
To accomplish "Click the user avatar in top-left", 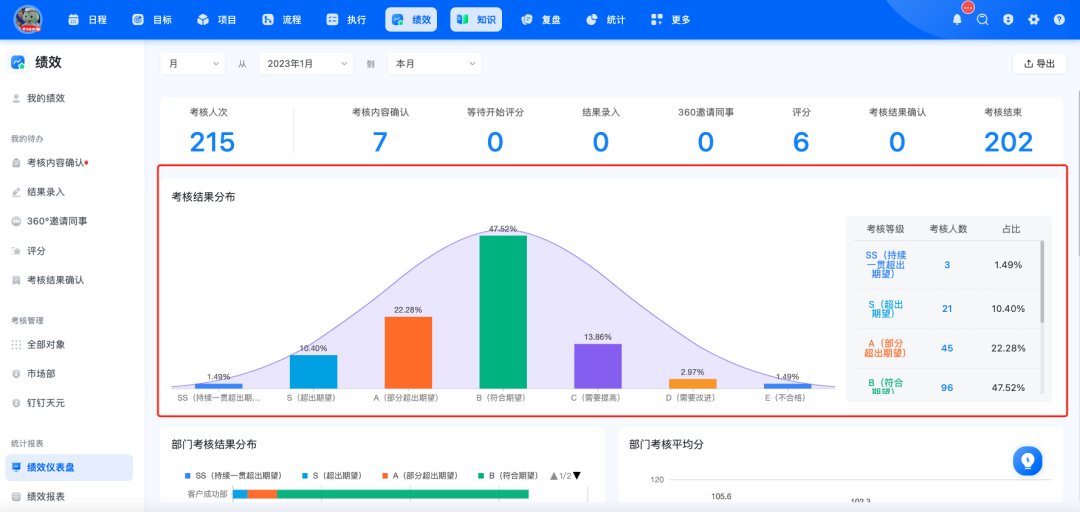I will [x=28, y=19].
